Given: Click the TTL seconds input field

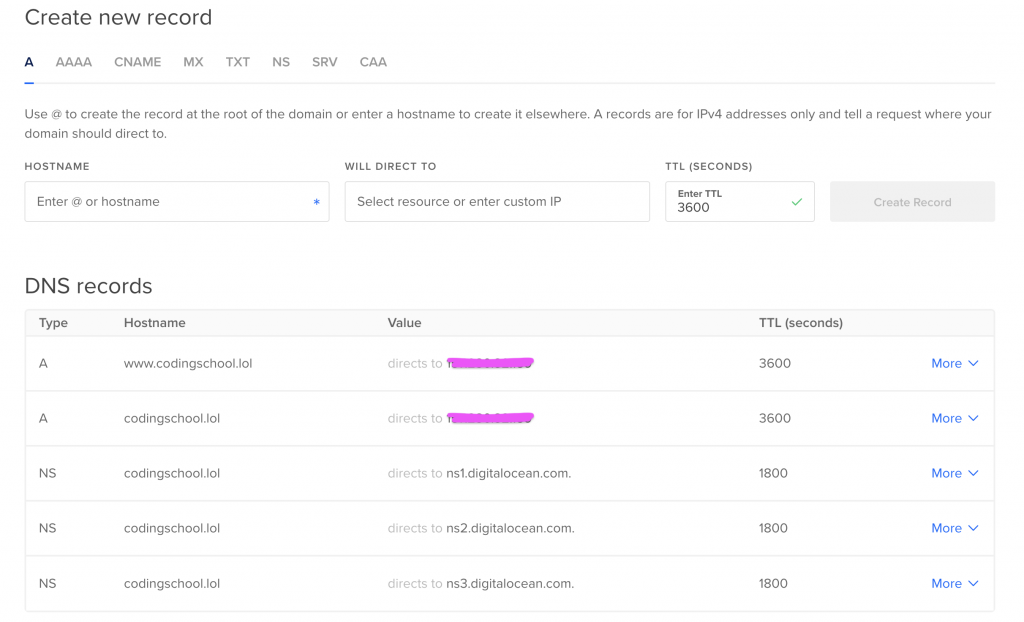Looking at the screenshot, I should point(730,207).
